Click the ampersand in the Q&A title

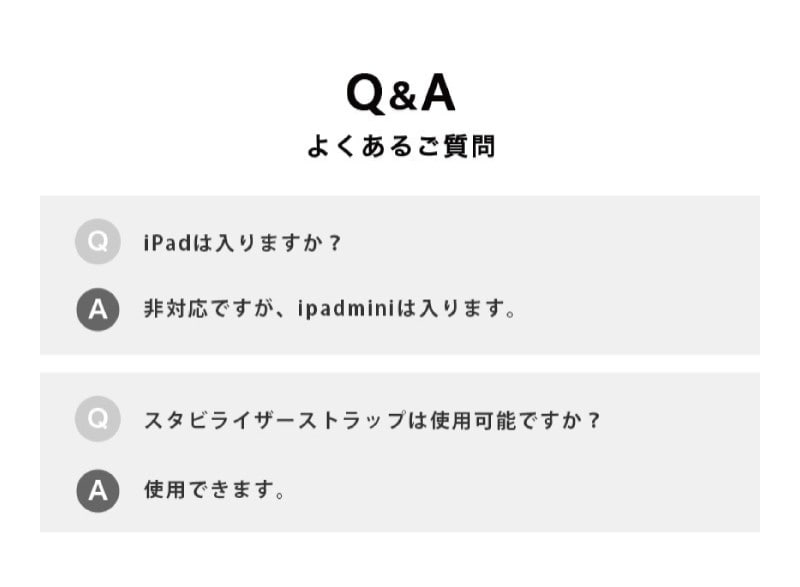coord(400,97)
